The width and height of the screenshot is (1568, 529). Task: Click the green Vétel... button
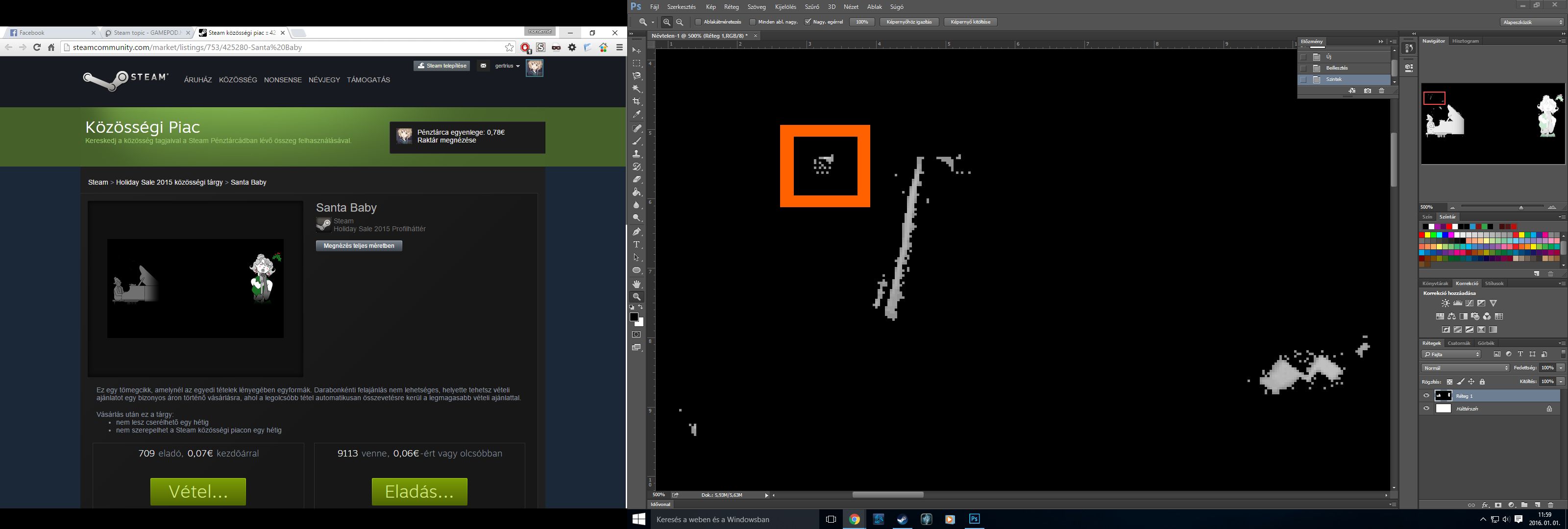198,491
